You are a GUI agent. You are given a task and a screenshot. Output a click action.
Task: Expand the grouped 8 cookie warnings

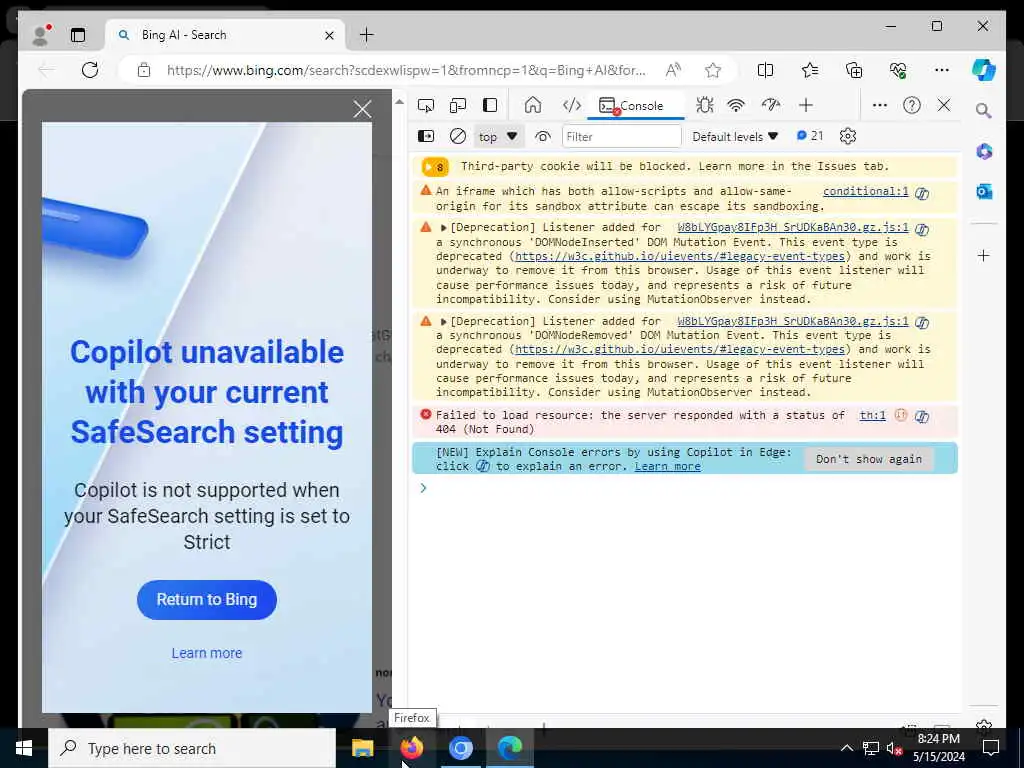click(435, 167)
